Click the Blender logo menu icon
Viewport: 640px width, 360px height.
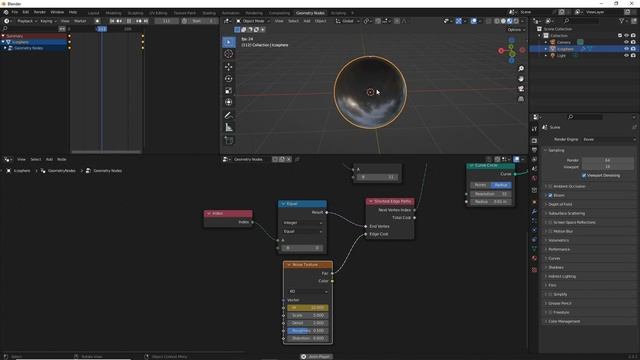(6, 12)
